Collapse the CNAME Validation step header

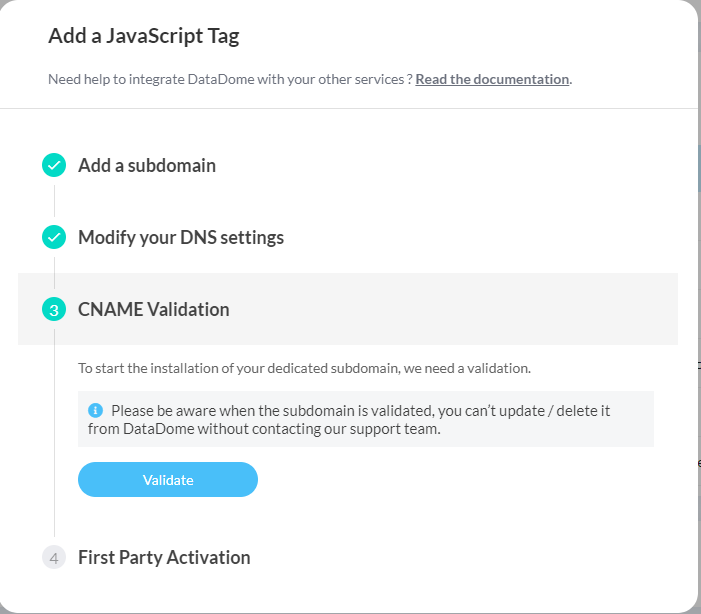click(154, 310)
